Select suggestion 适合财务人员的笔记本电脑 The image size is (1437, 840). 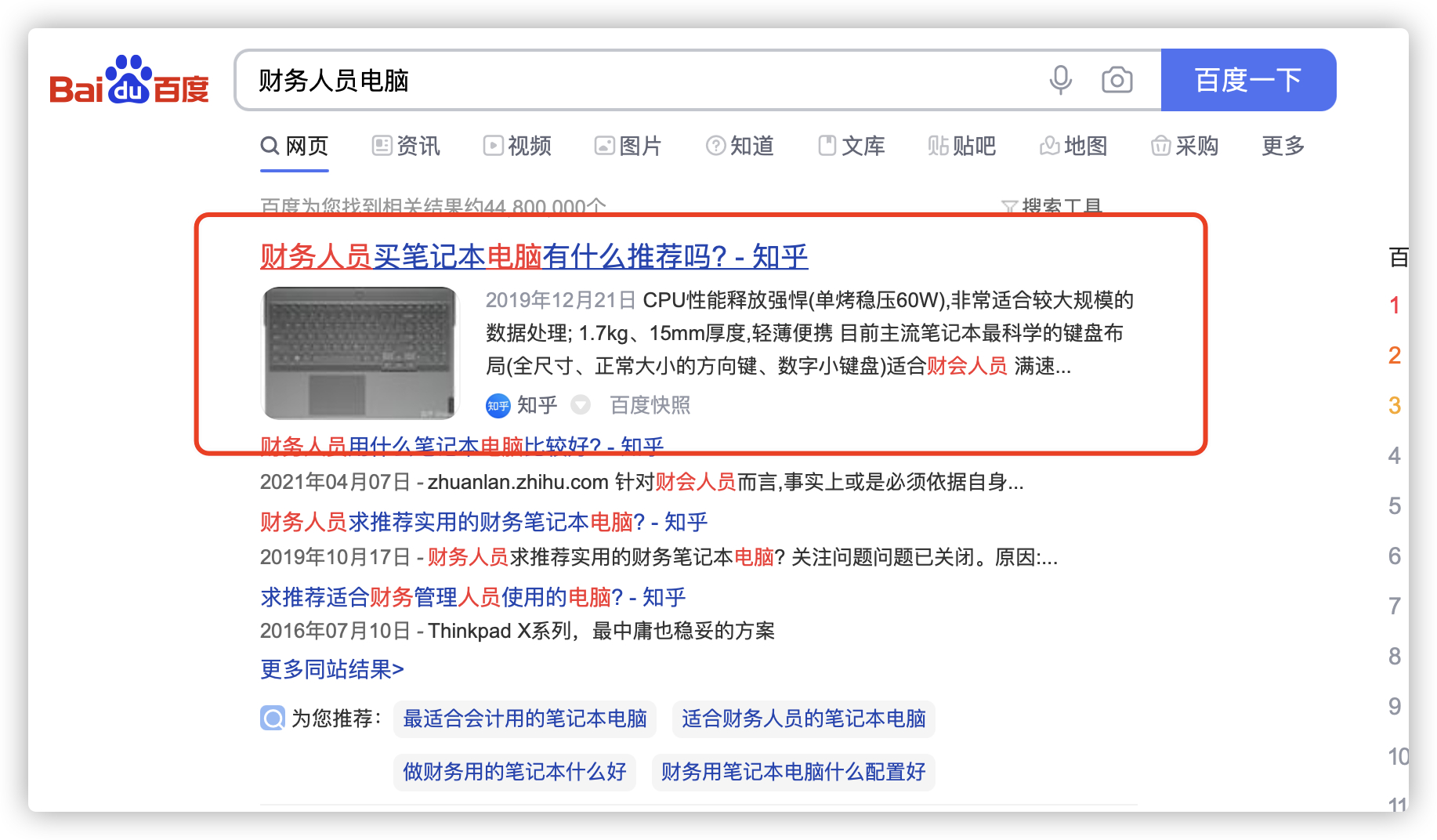point(804,719)
